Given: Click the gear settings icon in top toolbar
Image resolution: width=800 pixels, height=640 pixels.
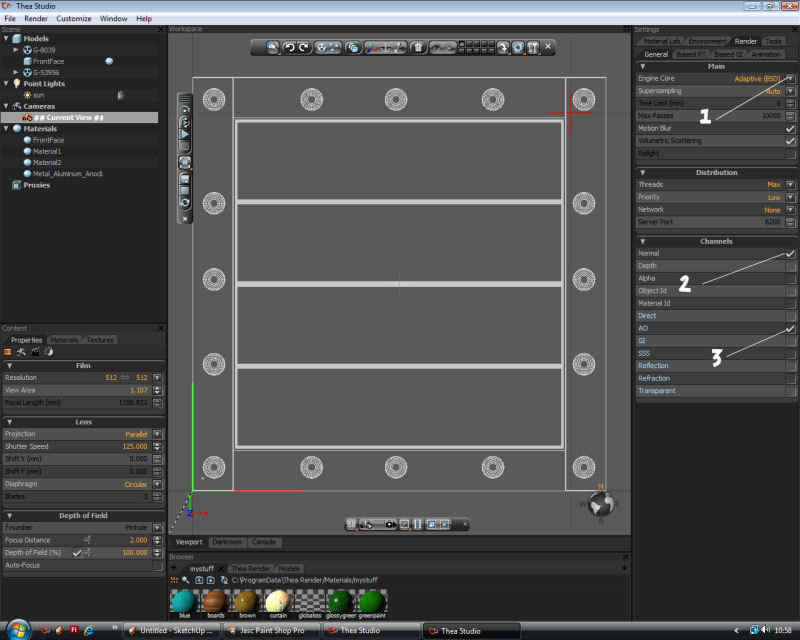Looking at the screenshot, I should [518, 47].
